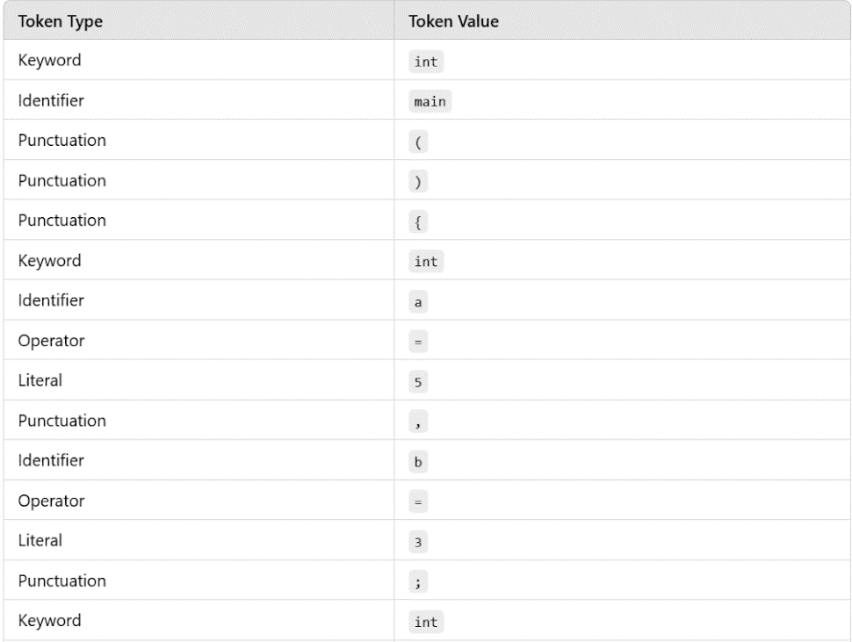Click the Identifier label beside 'main'
Image resolution: width=852 pixels, height=642 pixels.
click(51, 100)
